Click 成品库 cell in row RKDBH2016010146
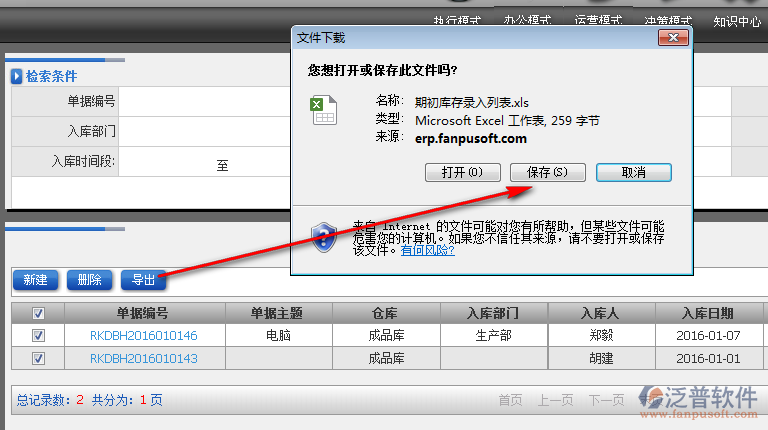The width and height of the screenshot is (768, 430). [386, 335]
